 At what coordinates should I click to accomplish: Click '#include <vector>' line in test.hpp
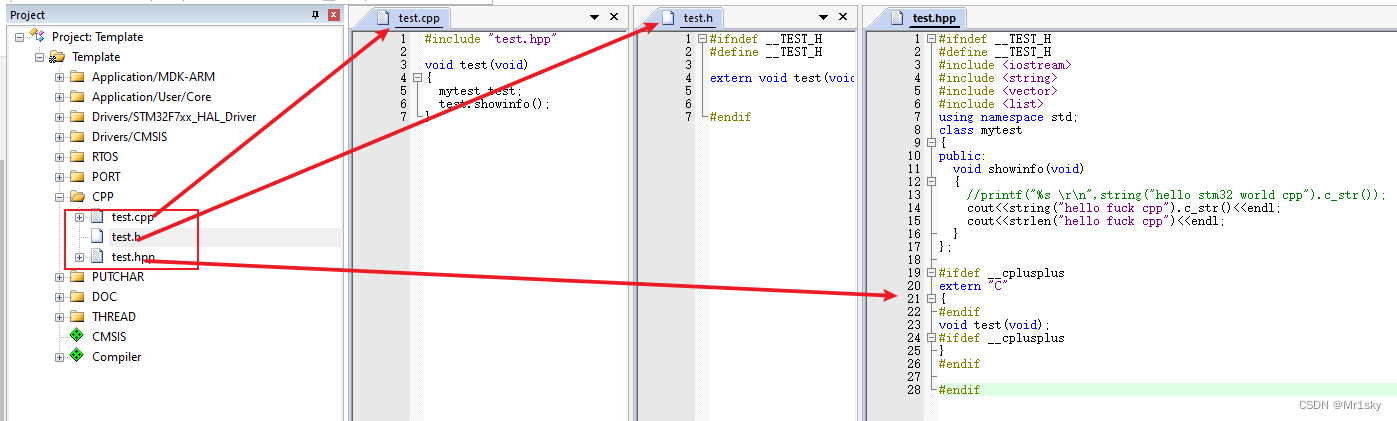coord(997,91)
